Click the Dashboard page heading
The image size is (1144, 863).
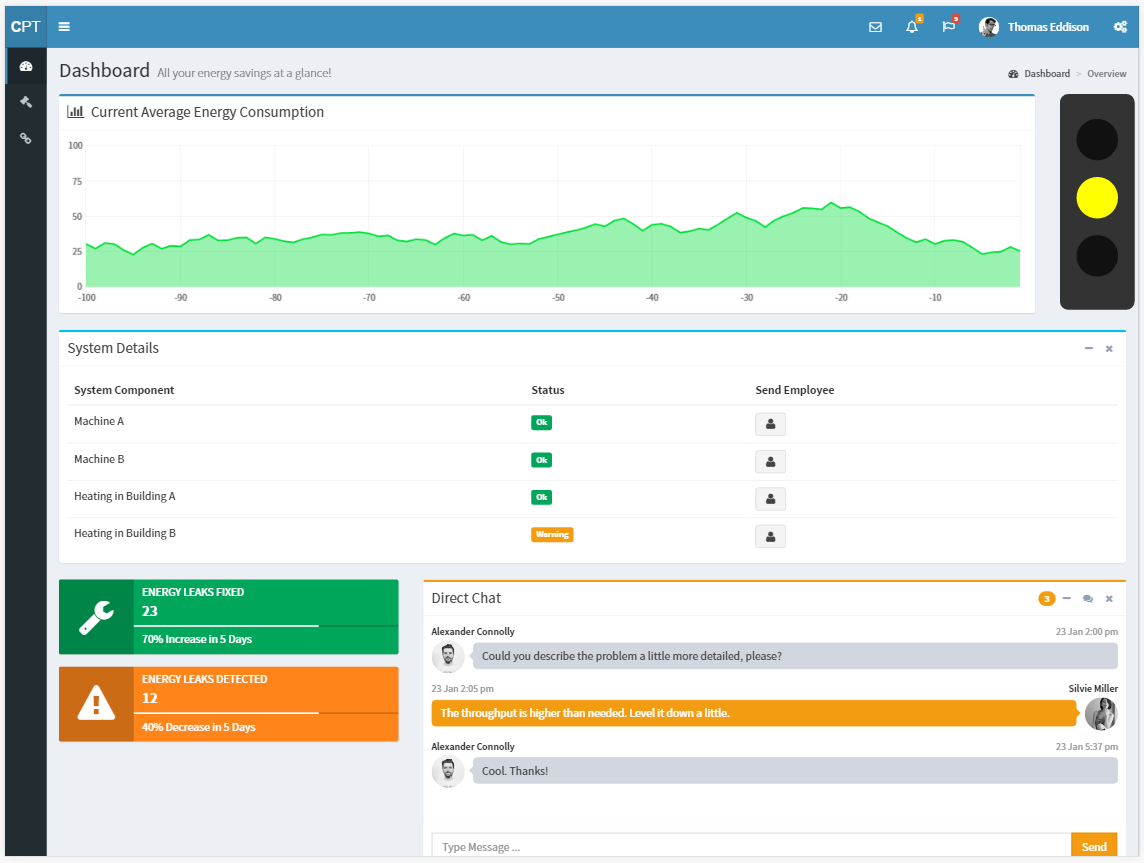point(104,71)
